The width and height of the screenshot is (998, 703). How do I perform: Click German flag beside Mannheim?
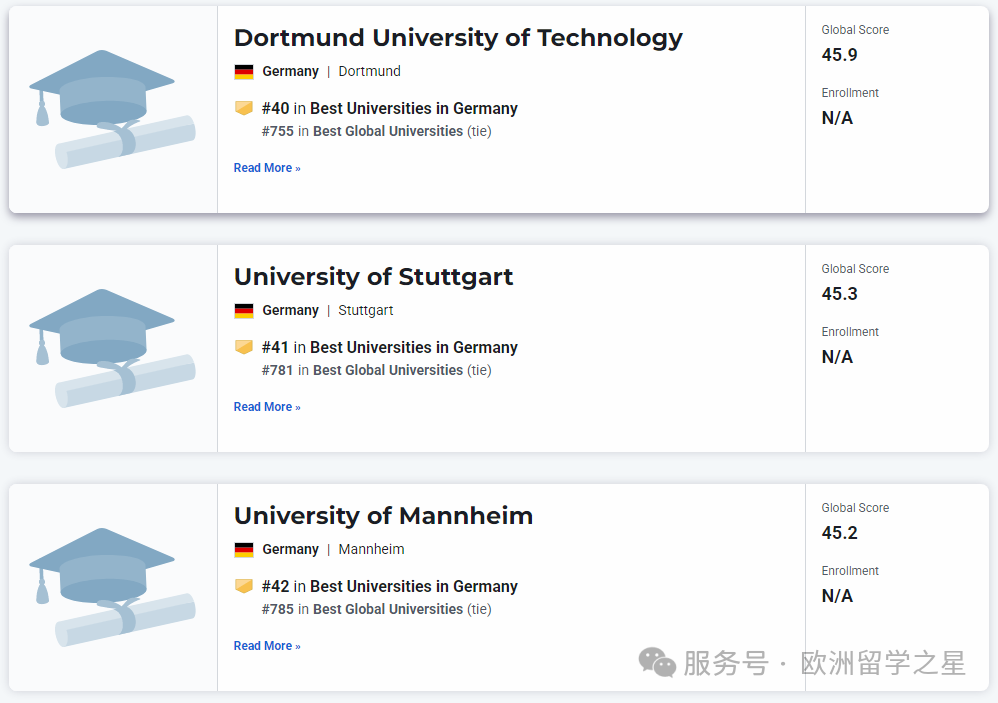coord(244,550)
